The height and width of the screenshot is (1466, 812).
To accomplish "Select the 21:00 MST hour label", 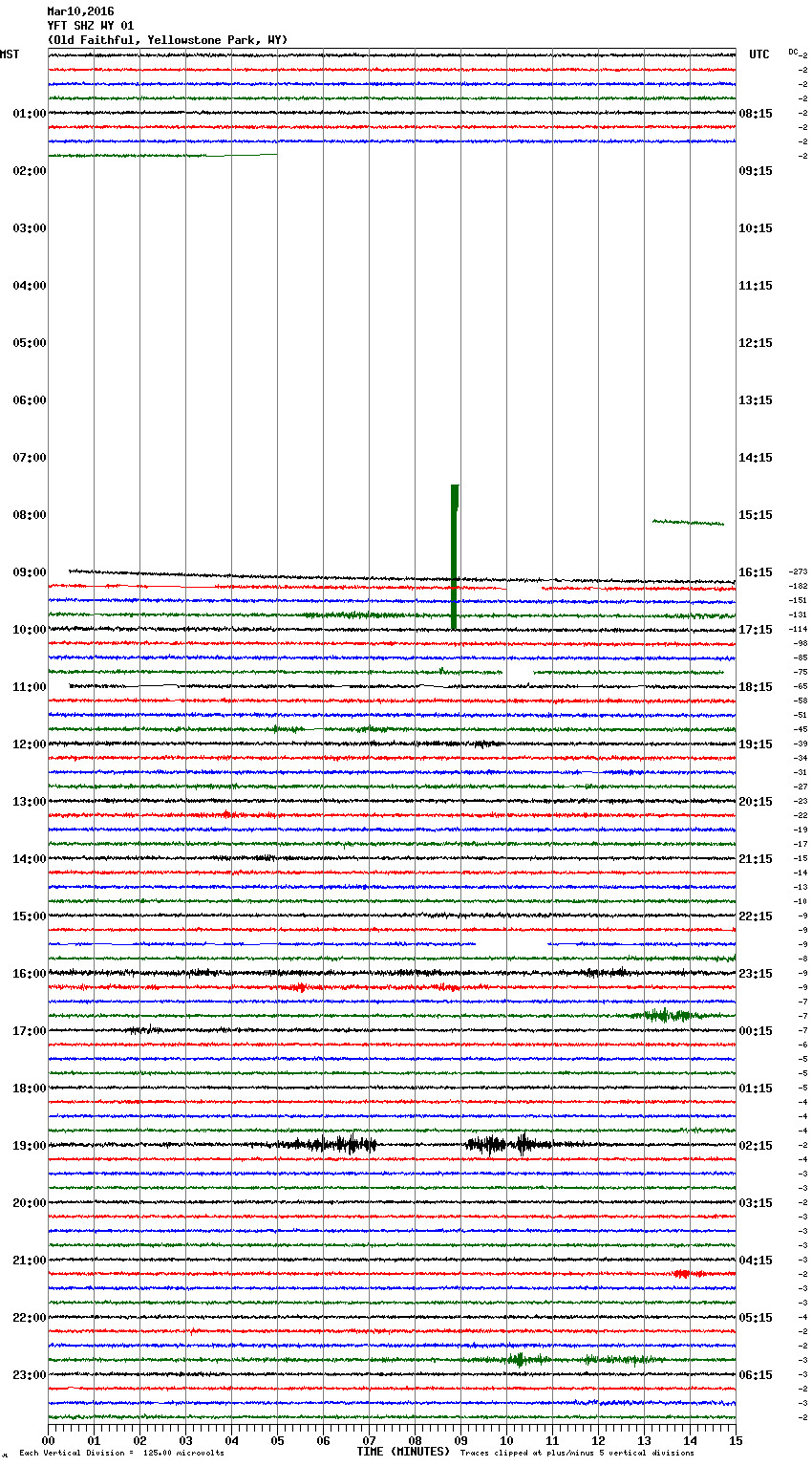I will (x=29, y=1261).
